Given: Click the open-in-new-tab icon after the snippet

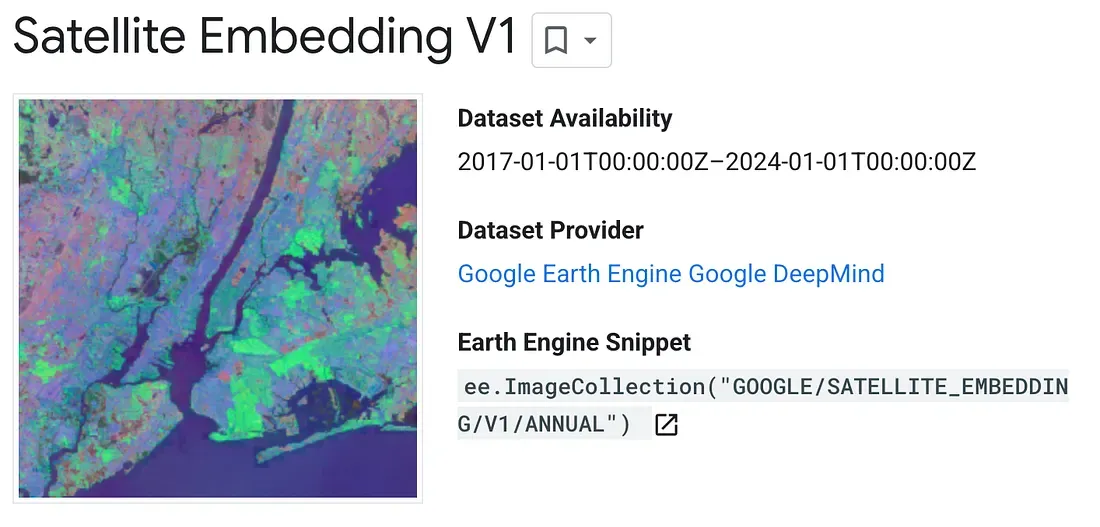Looking at the screenshot, I should (x=666, y=425).
